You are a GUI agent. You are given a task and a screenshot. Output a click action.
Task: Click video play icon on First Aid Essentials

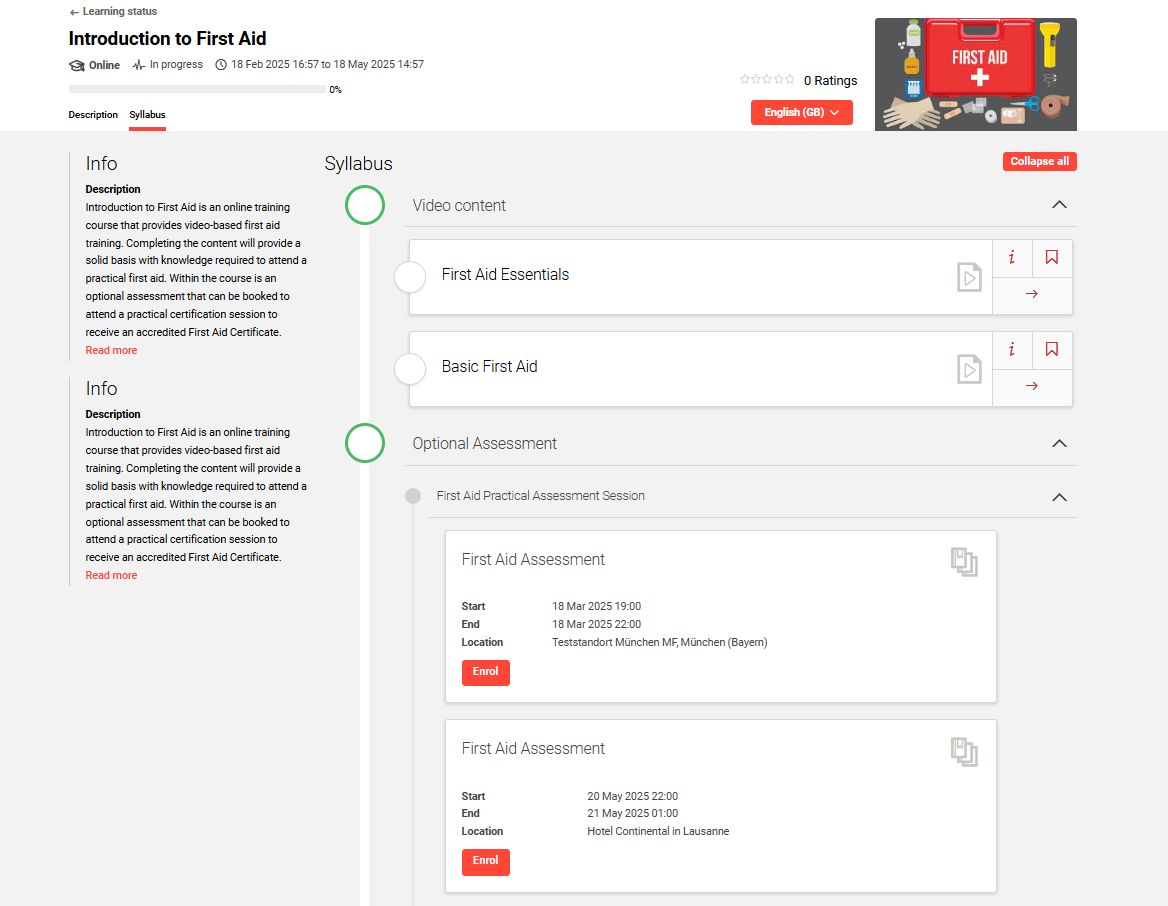tap(968, 277)
